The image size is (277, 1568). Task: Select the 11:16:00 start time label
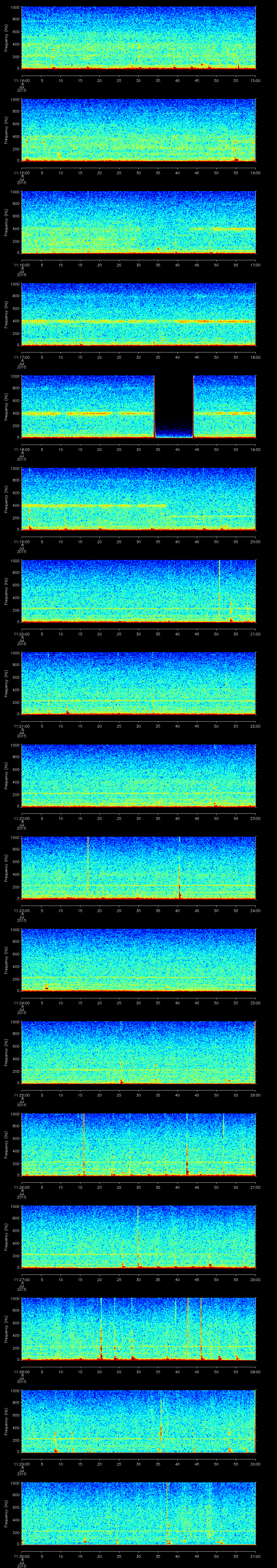point(22,265)
